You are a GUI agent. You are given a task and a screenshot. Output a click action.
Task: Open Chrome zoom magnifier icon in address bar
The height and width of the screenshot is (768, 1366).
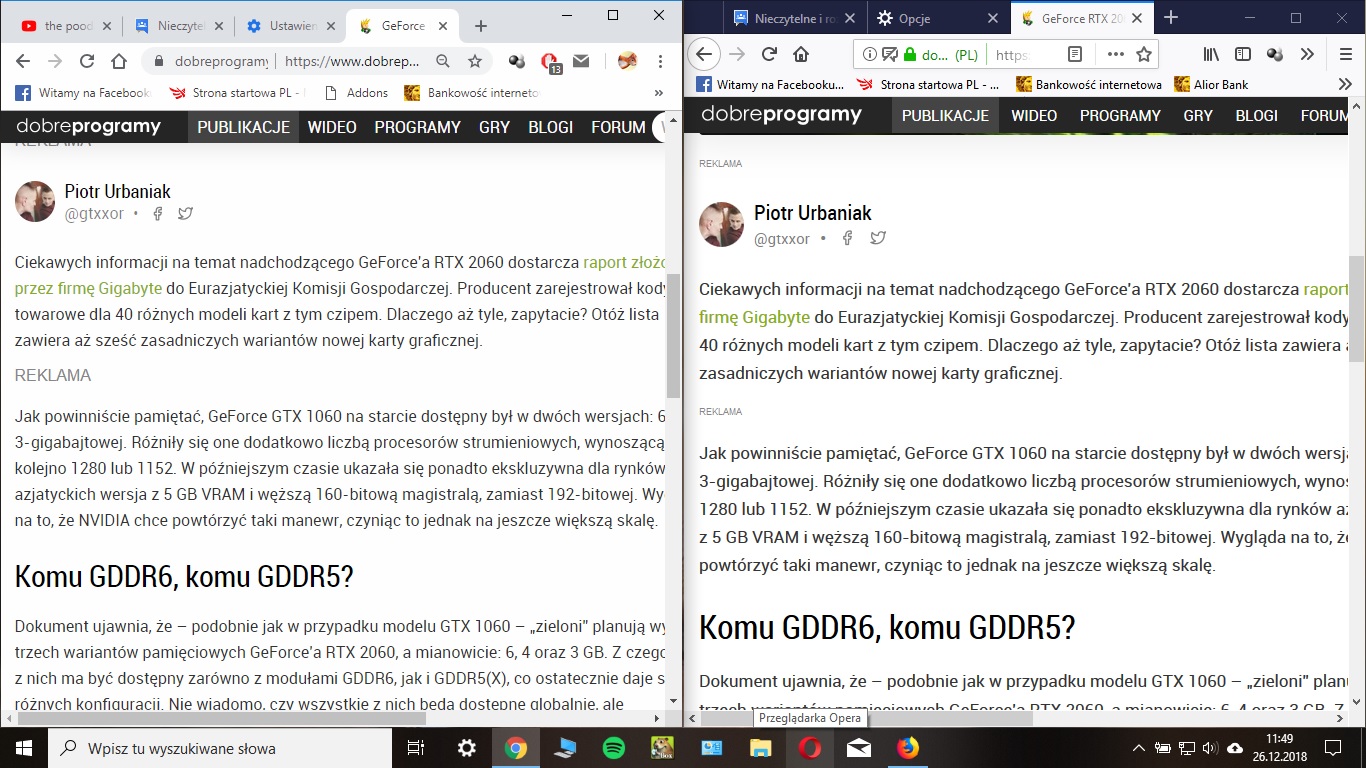[443, 61]
